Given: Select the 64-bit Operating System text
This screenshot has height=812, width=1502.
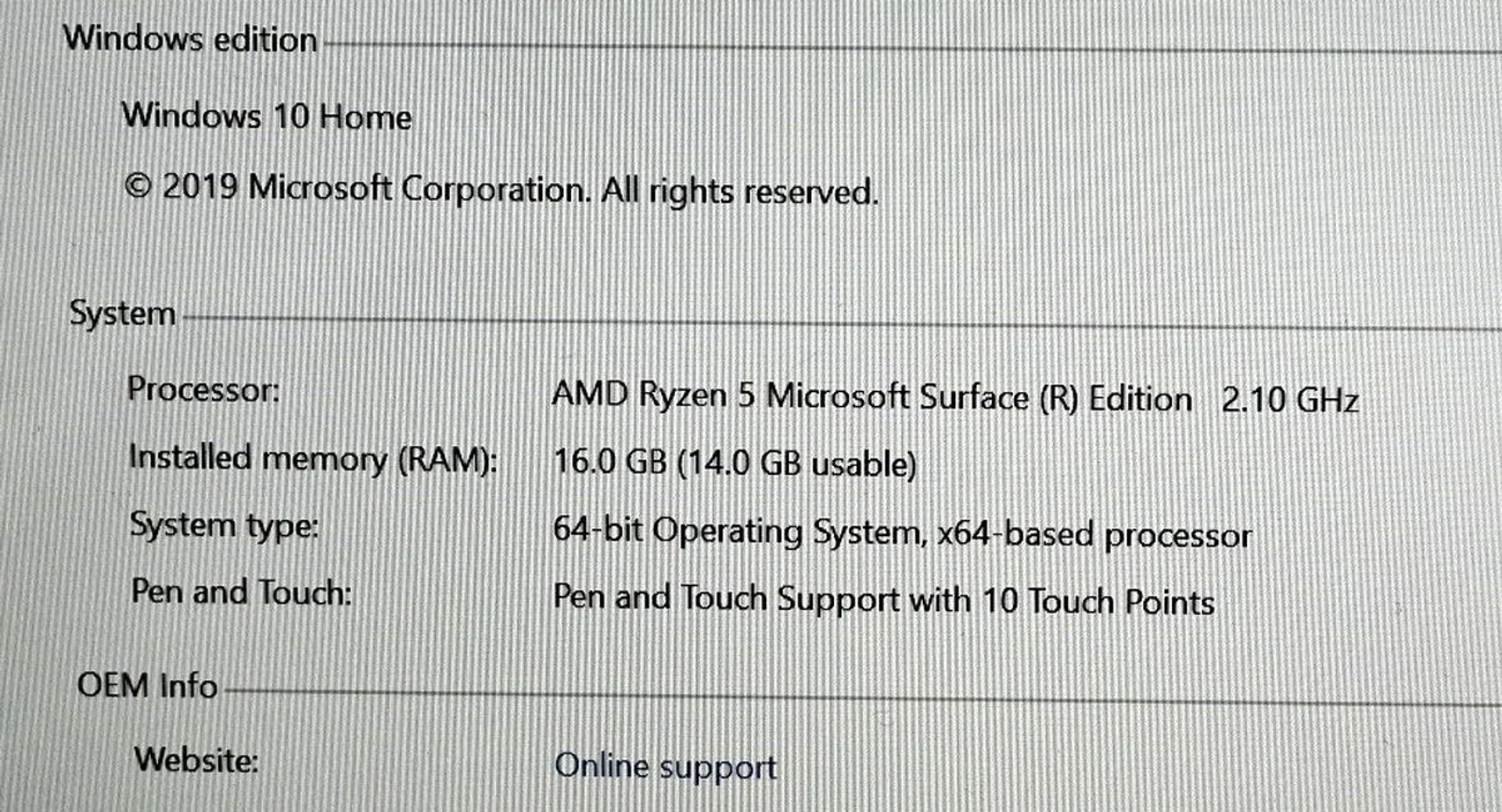Looking at the screenshot, I should pos(735,531).
